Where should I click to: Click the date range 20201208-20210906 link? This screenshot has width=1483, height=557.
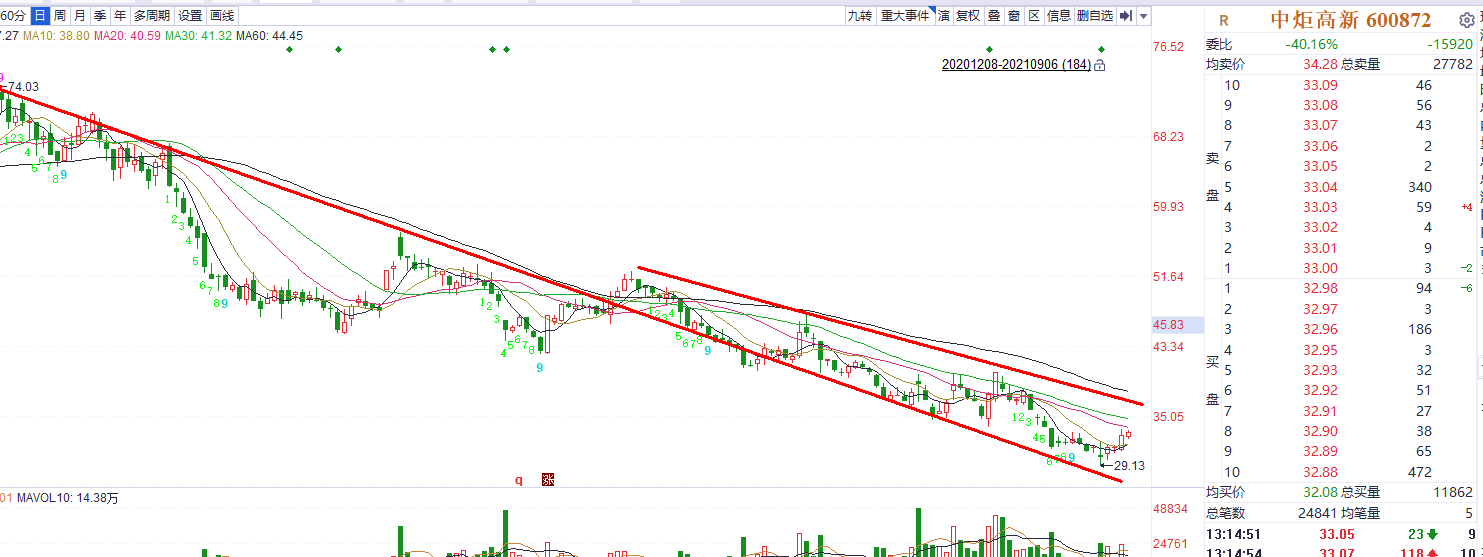(x=1016, y=65)
